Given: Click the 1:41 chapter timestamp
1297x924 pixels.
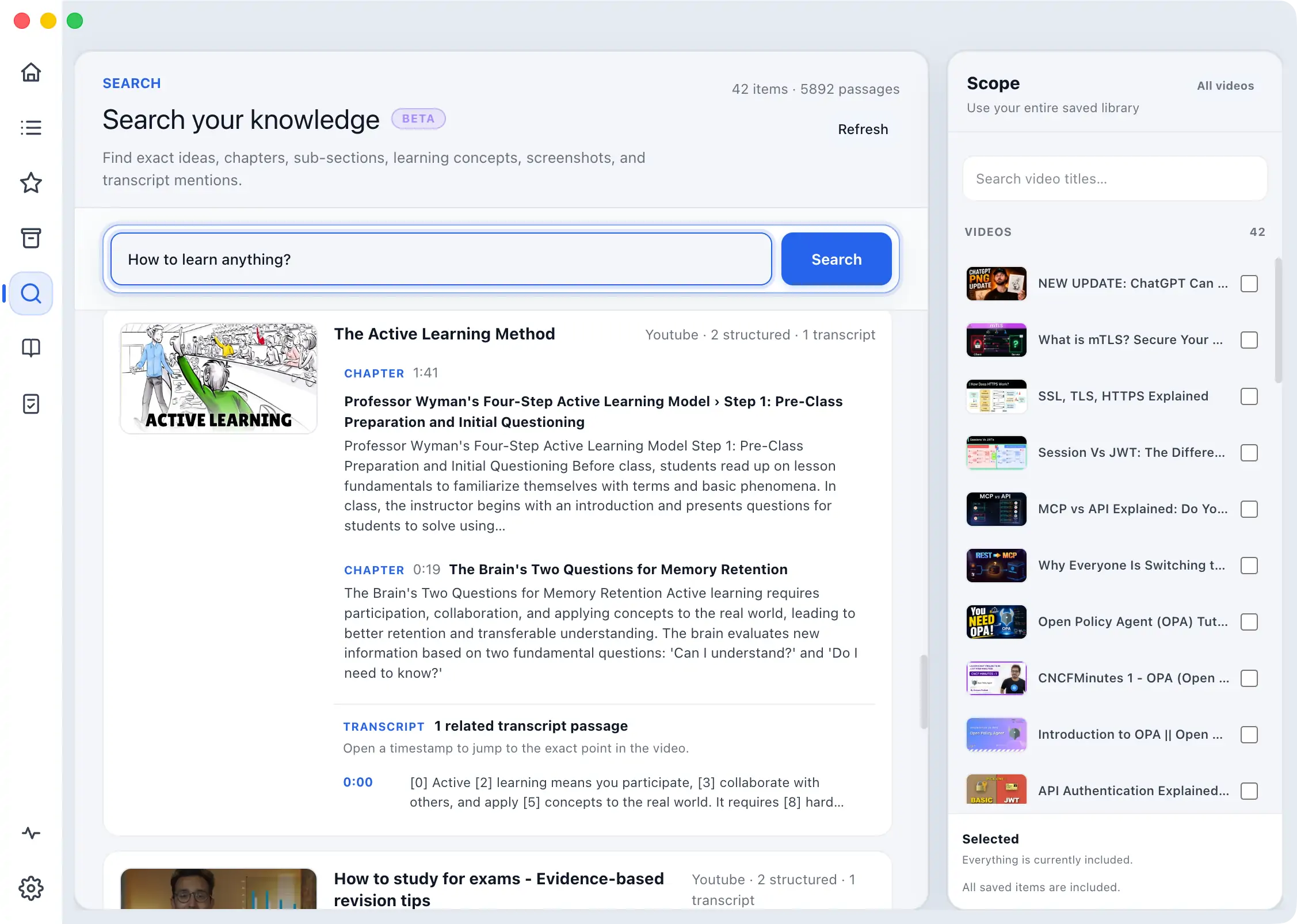Looking at the screenshot, I should [x=425, y=373].
